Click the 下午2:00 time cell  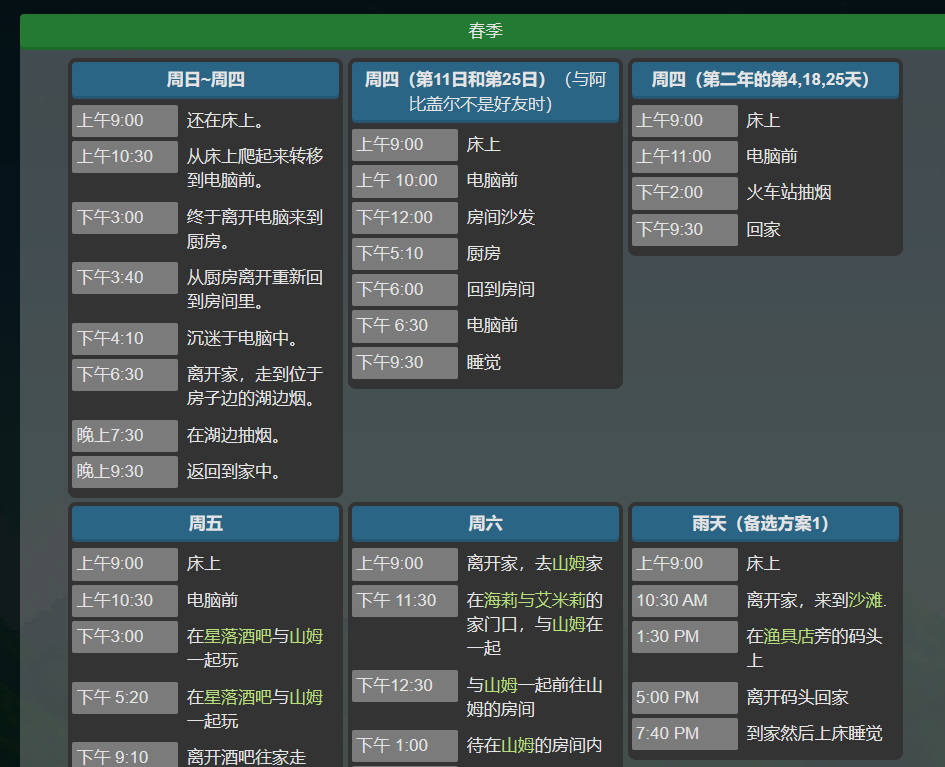(685, 193)
